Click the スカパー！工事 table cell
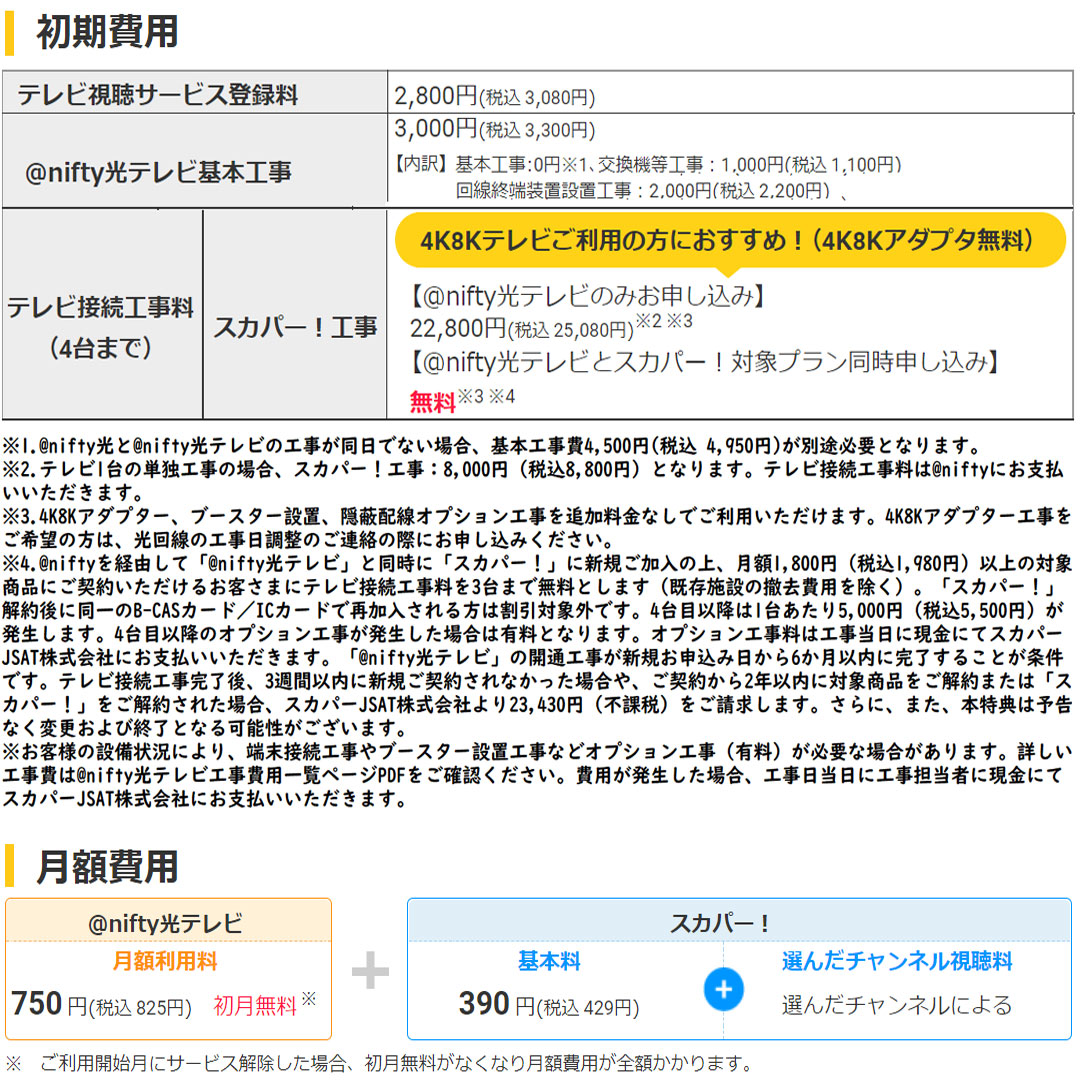This screenshot has width=1080, height=1080. [x=295, y=314]
